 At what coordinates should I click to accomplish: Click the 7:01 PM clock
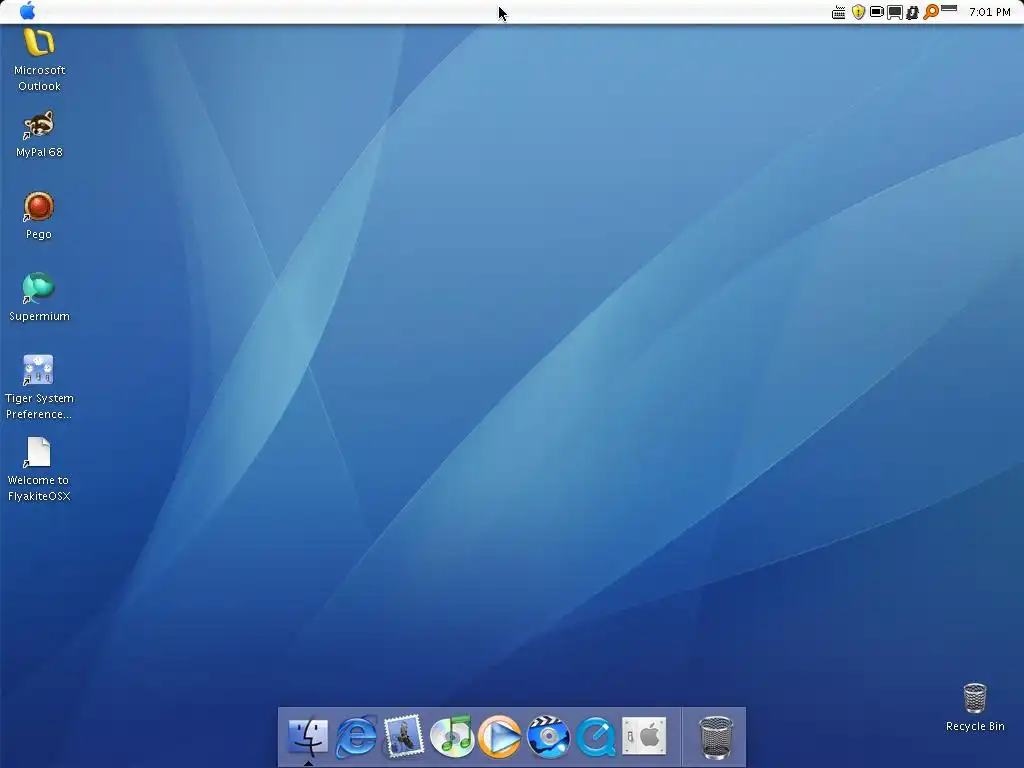pos(989,12)
